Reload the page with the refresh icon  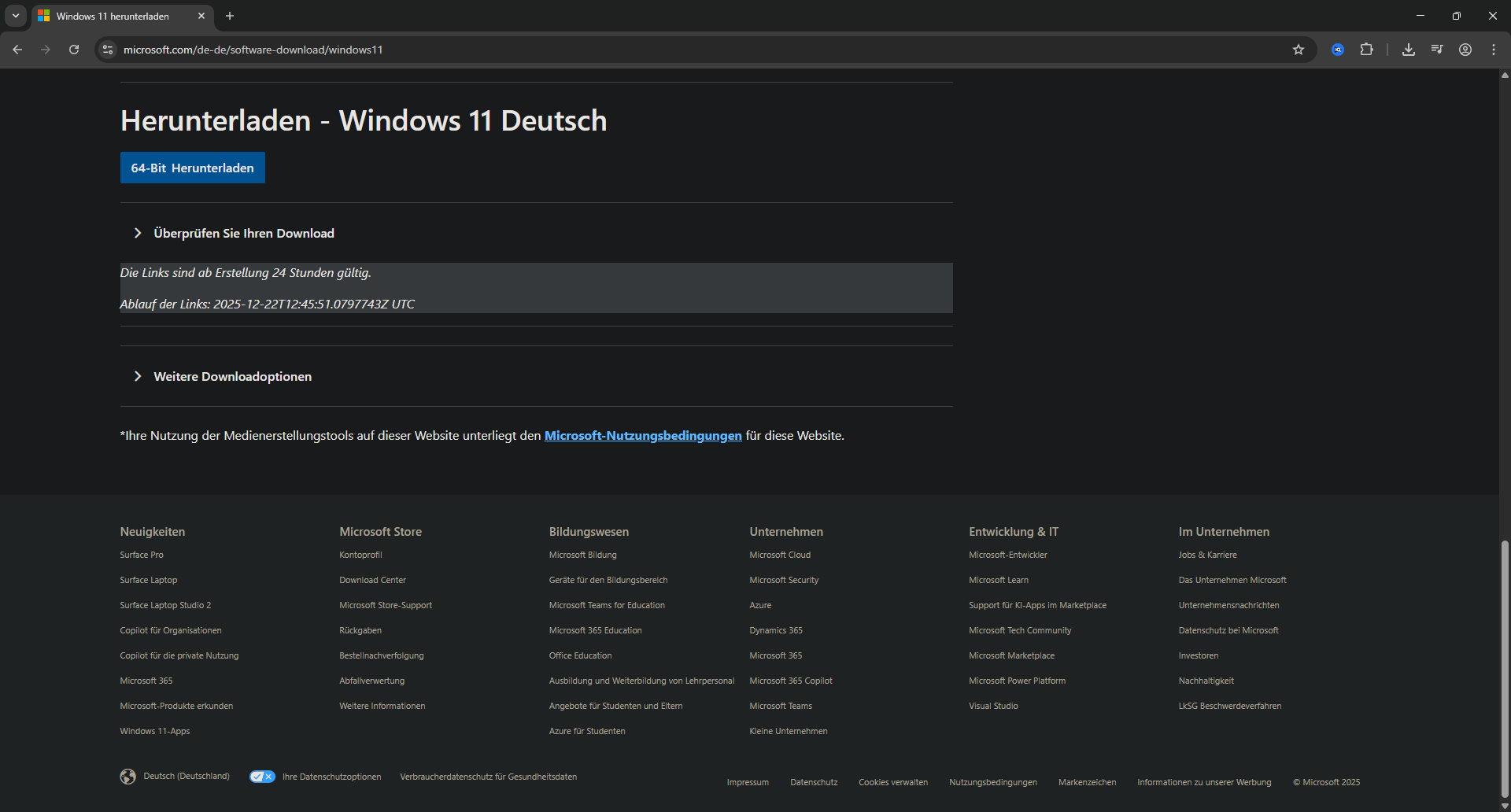tap(73, 49)
